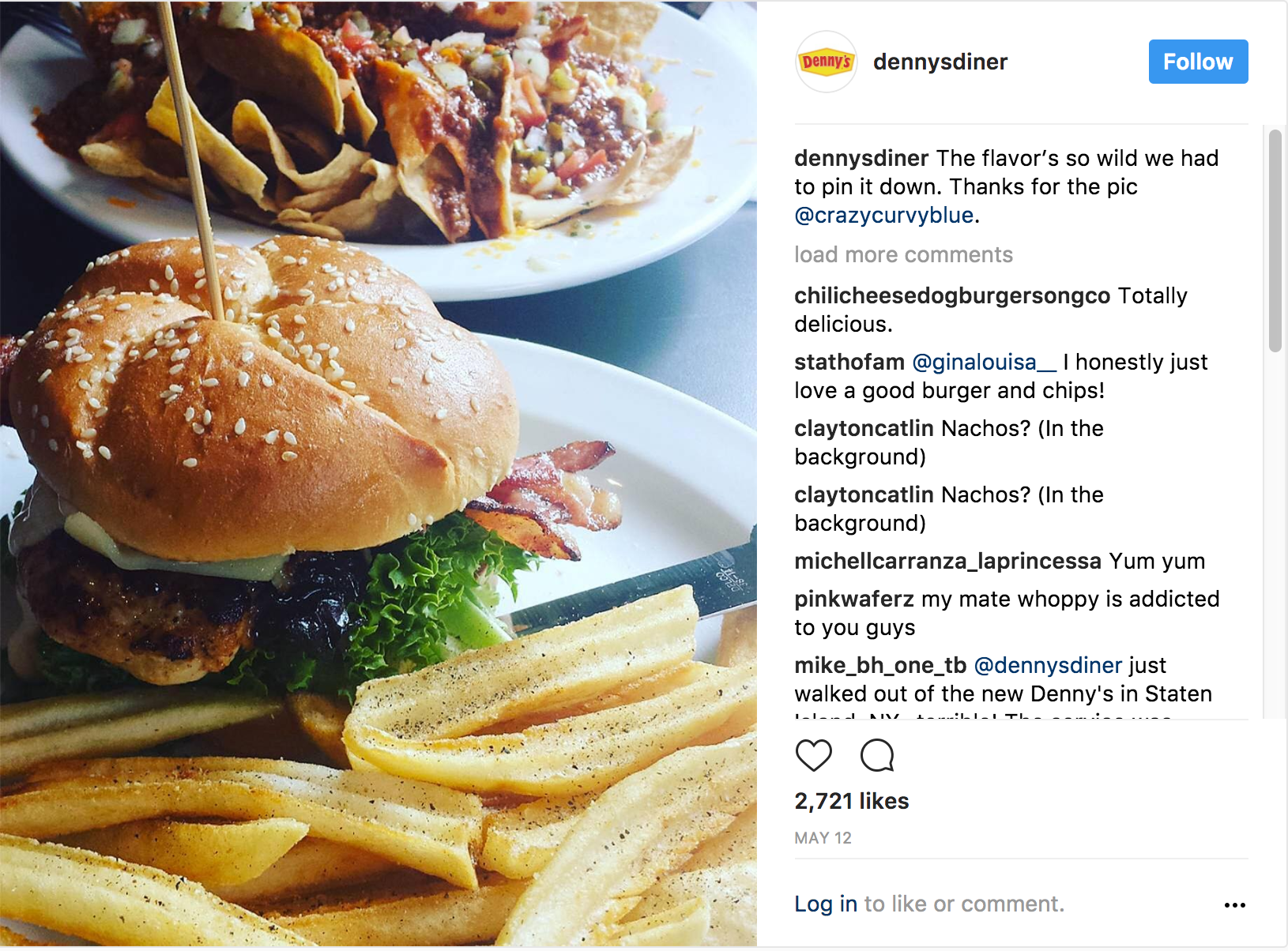Click the comments scrollbar thumb
The image size is (1288, 951).
(x=1275, y=241)
